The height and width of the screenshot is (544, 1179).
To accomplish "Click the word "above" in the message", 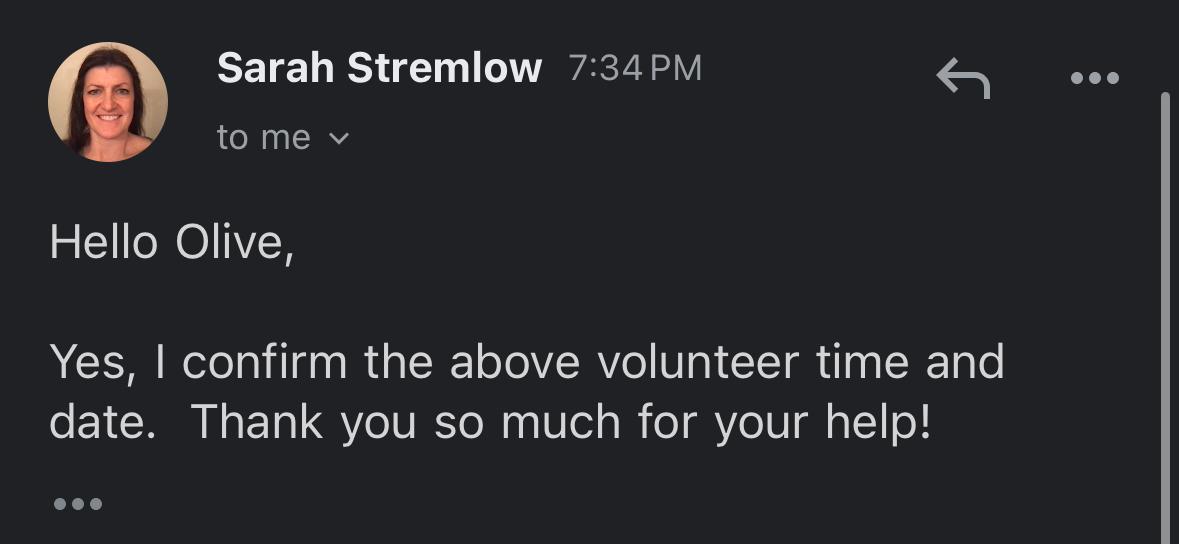I will pyautogui.click(x=514, y=362).
